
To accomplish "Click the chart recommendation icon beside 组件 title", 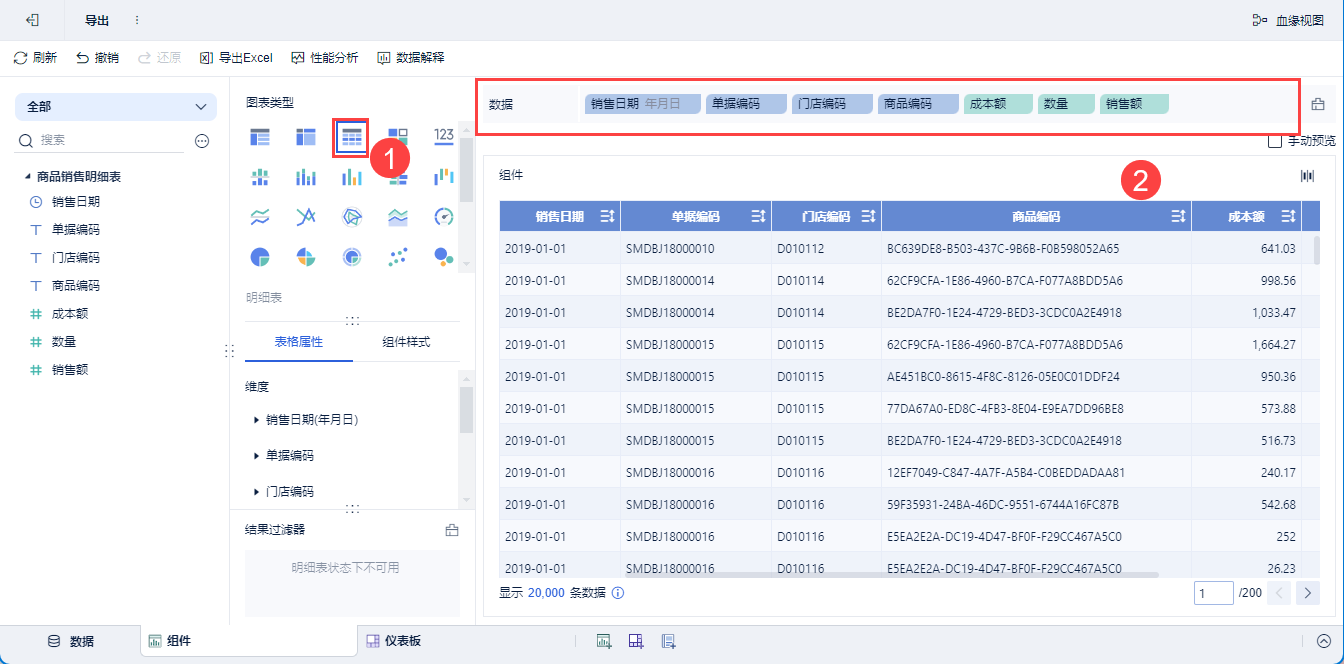I will [x=1307, y=176].
